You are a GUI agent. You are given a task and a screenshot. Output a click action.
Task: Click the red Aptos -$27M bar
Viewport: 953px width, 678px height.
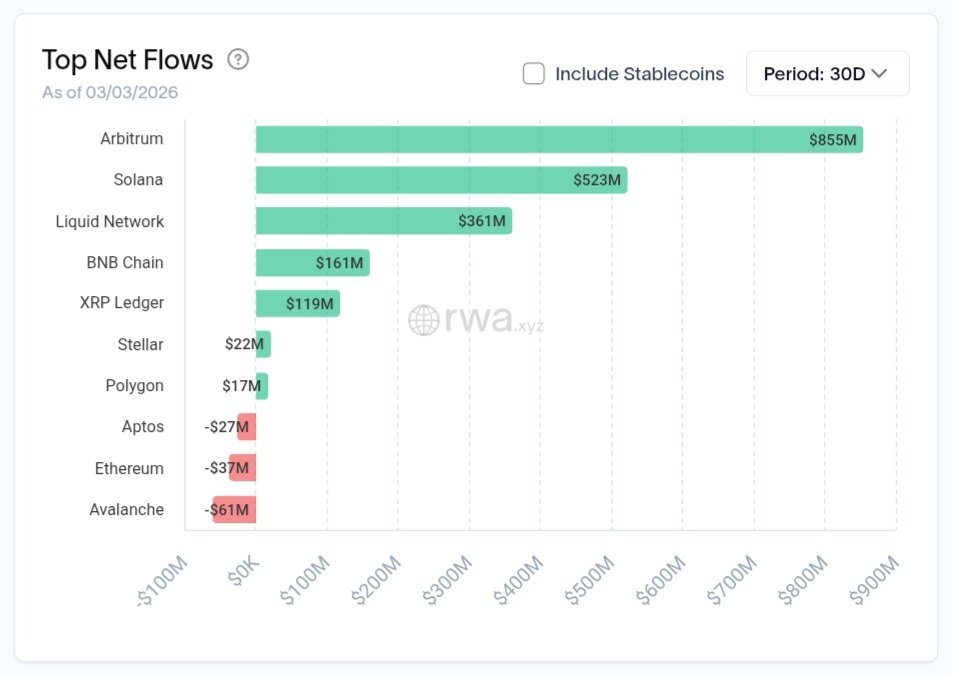click(x=247, y=427)
